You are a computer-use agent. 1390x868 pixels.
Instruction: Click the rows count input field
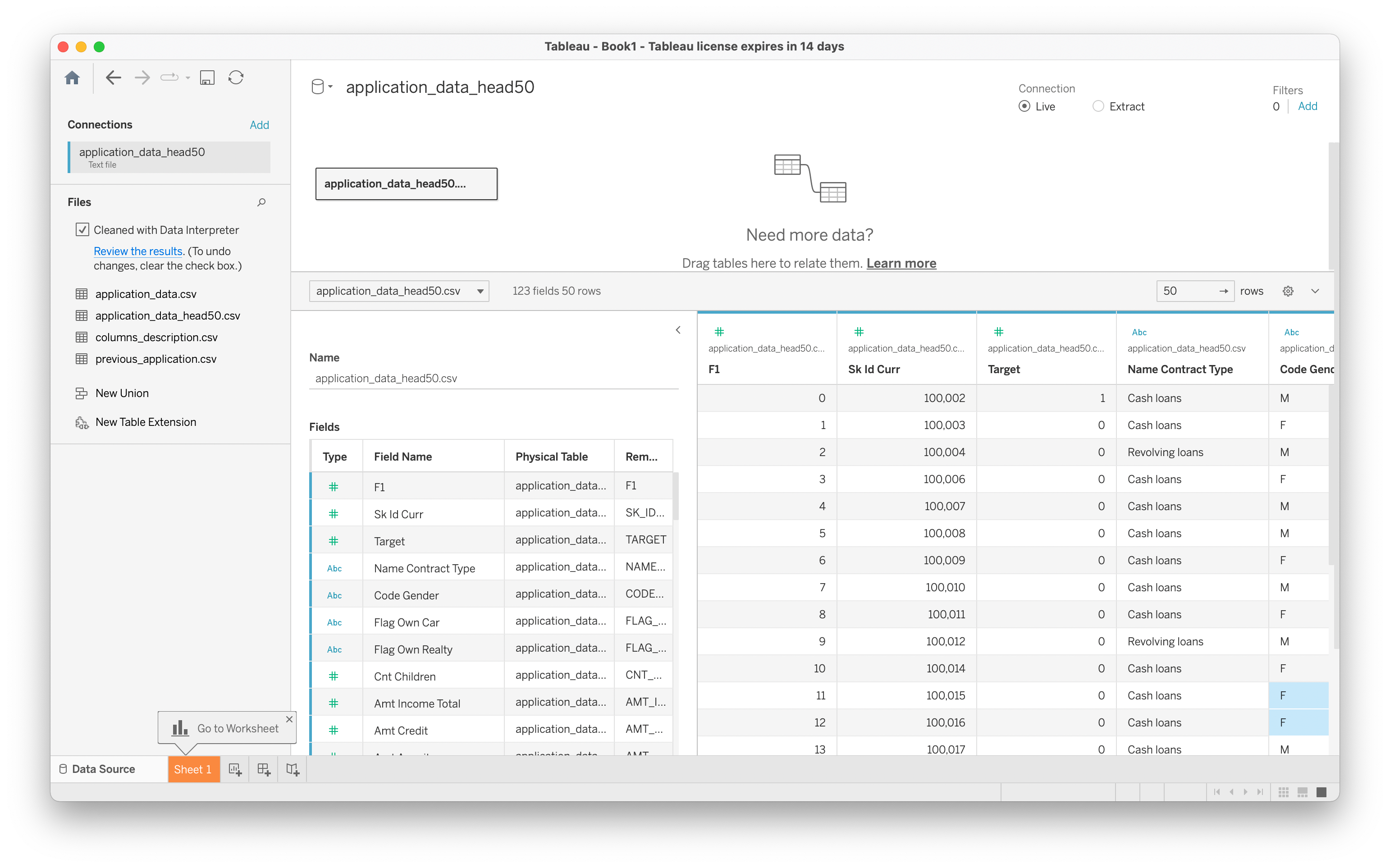pos(1186,291)
